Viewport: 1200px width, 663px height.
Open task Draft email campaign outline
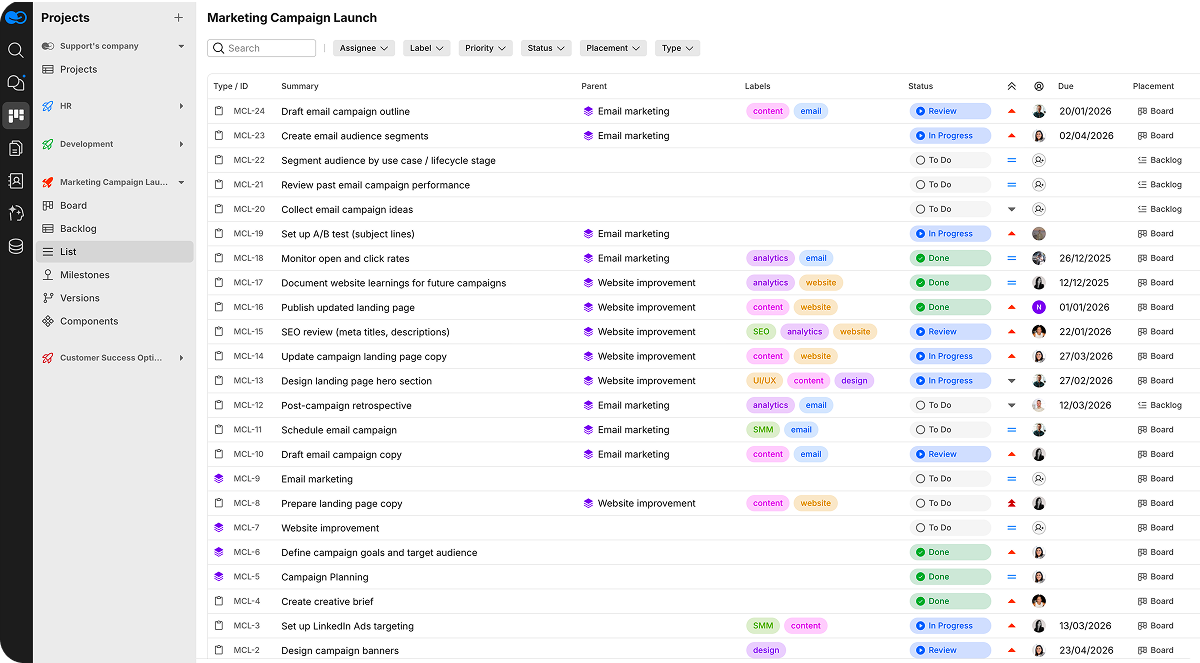point(345,111)
